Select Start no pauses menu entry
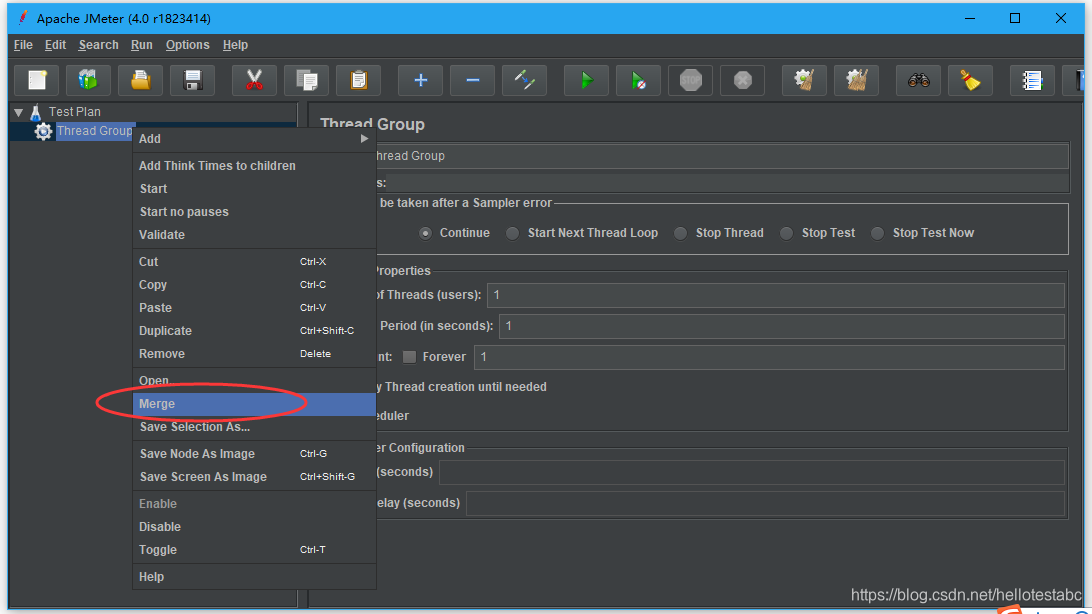Viewport: 1092px width, 614px height. tap(254, 212)
